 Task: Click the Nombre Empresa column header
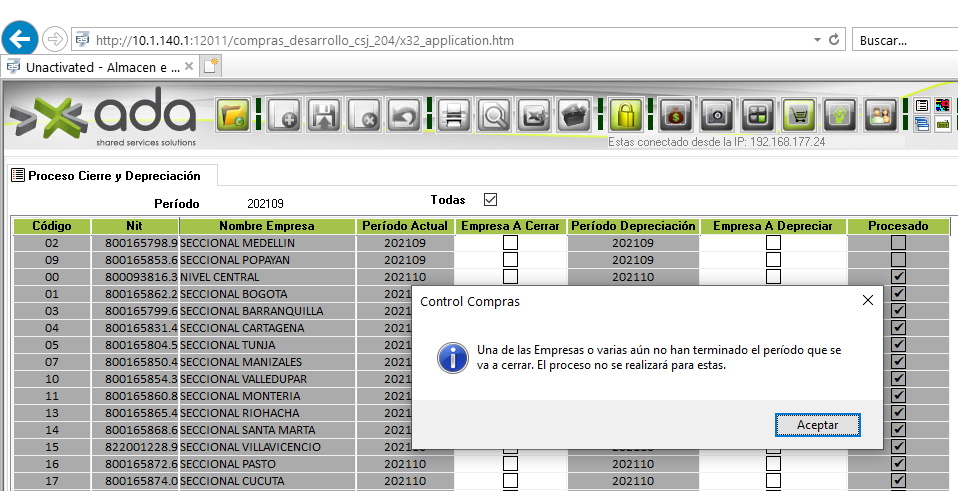(x=267, y=226)
